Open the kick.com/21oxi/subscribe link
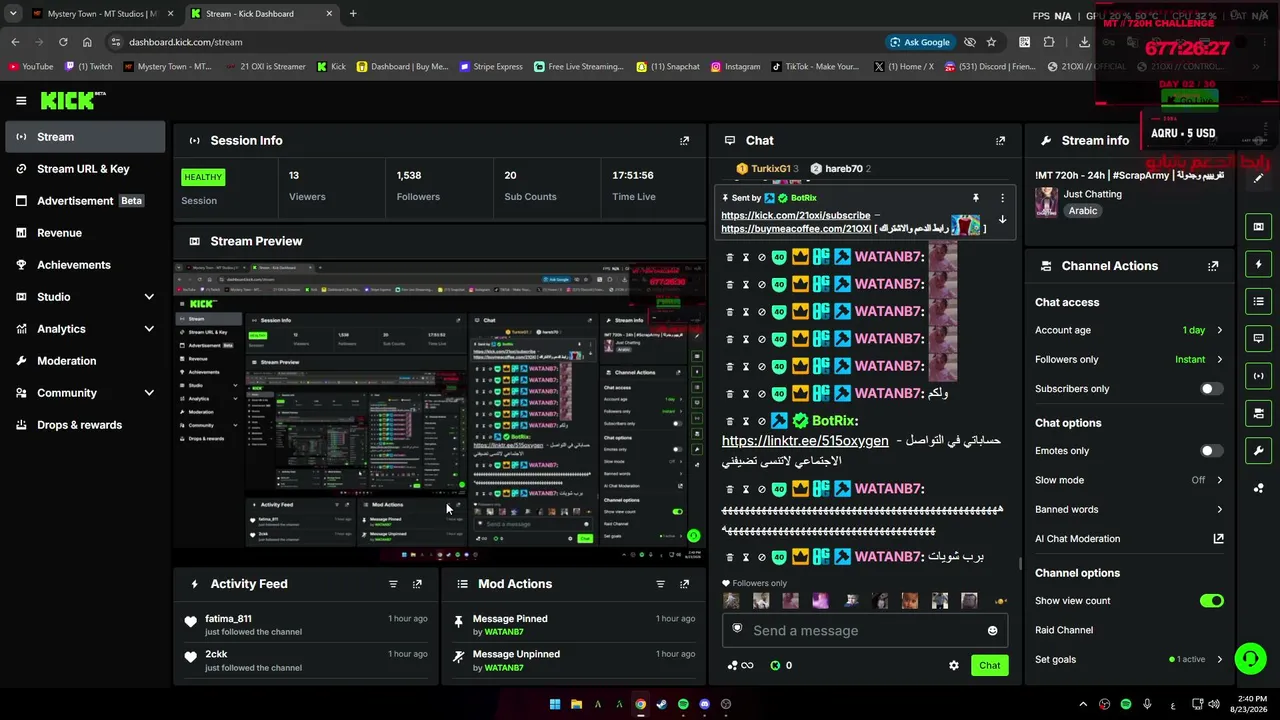This screenshot has height=720, width=1280. [x=795, y=215]
